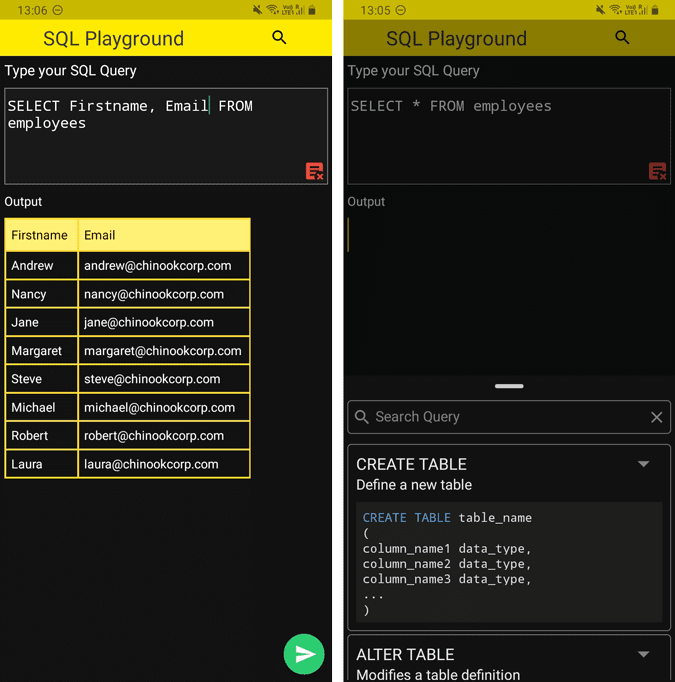Tap 'Modifies a table definition' description
The height and width of the screenshot is (682, 675).
click(438, 675)
